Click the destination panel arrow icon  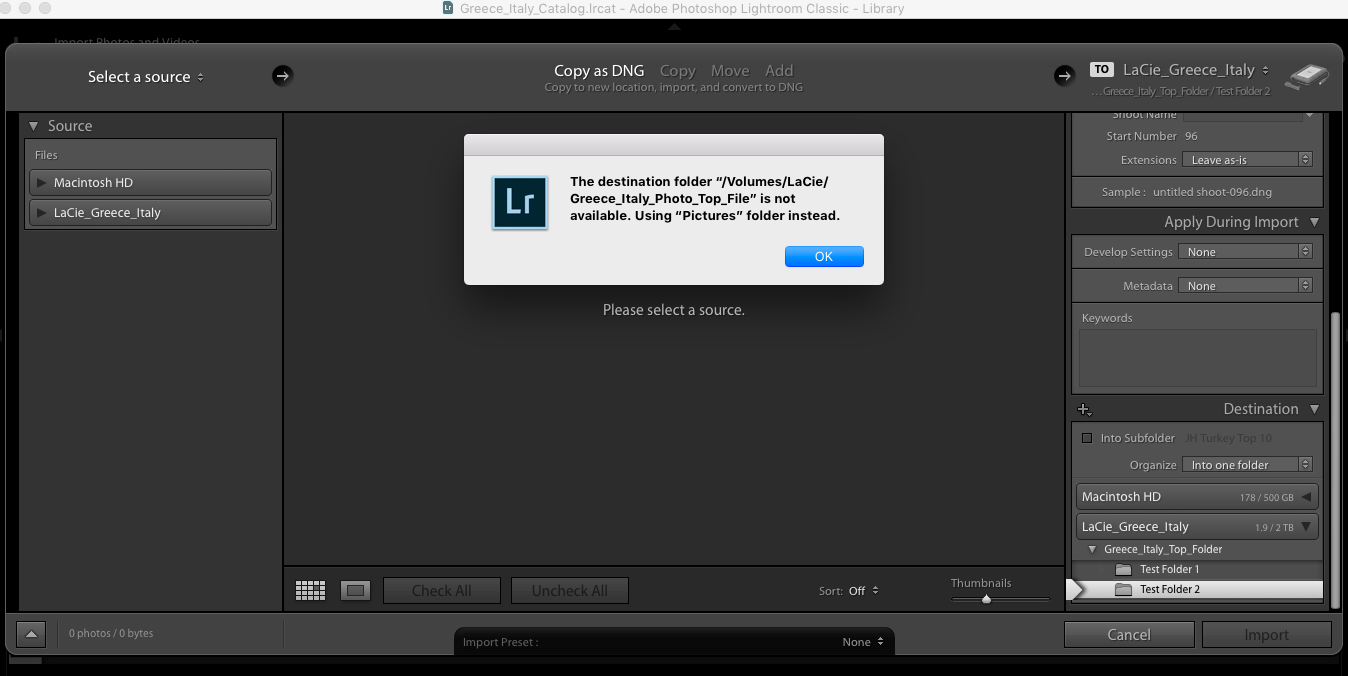pyautogui.click(x=1064, y=76)
